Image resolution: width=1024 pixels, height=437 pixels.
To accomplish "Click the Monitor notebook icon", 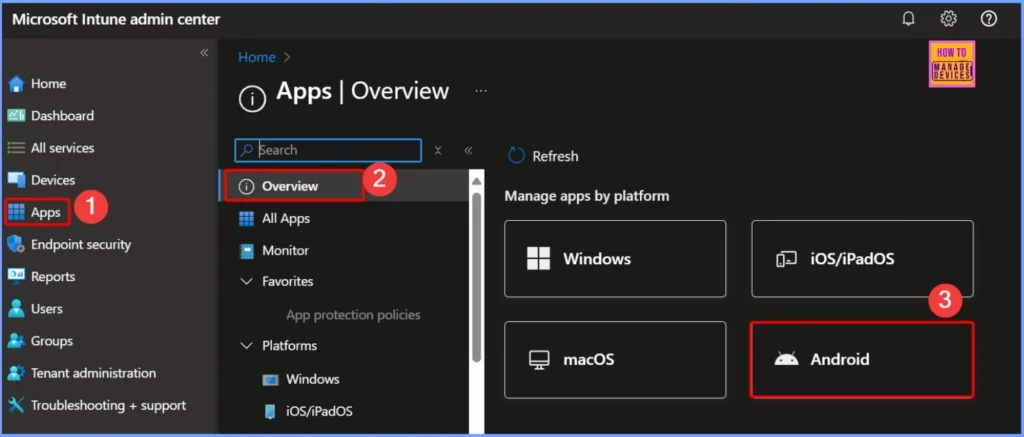I will pos(246,250).
